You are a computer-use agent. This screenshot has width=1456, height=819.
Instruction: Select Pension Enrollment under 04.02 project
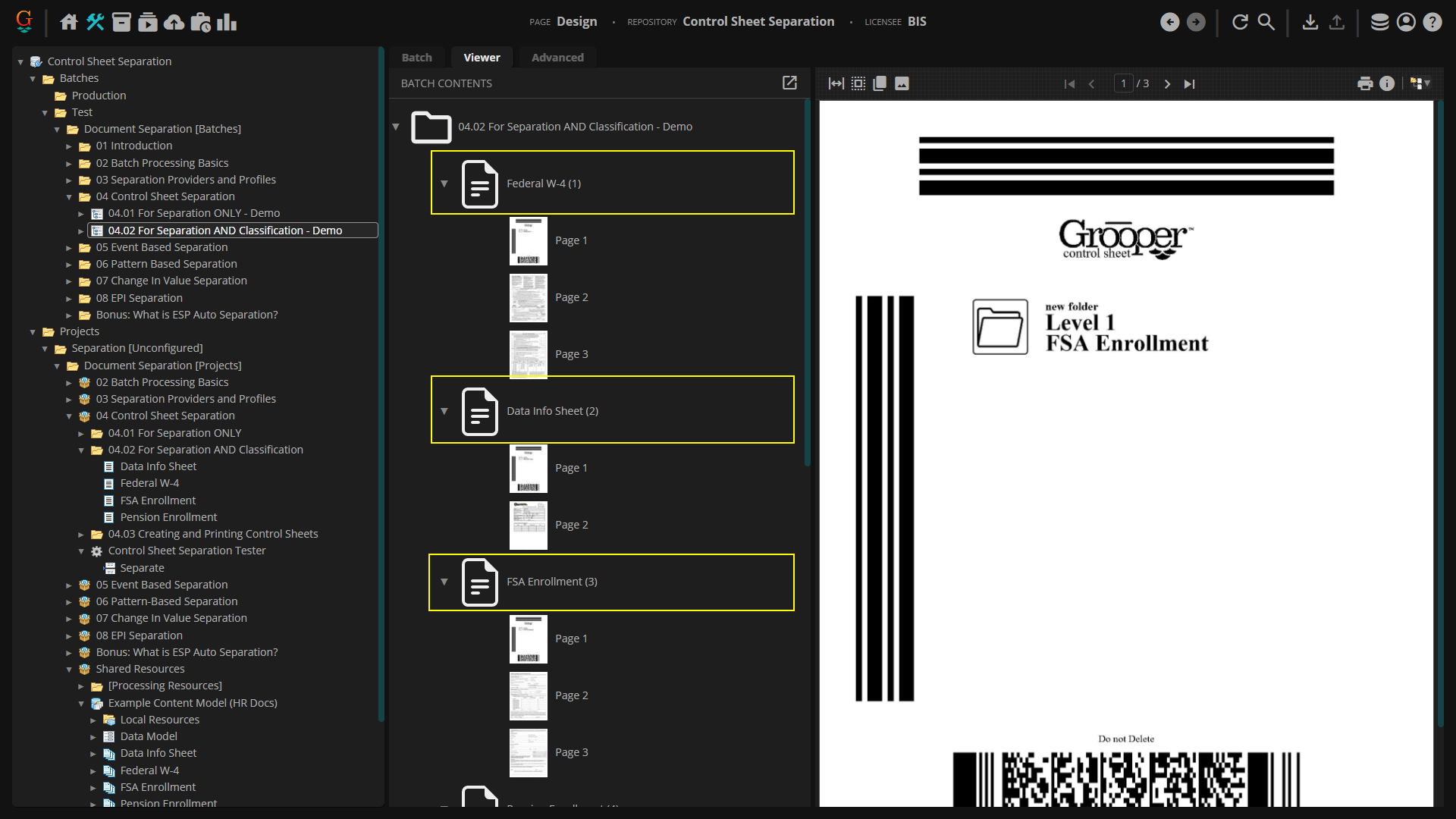tap(168, 517)
